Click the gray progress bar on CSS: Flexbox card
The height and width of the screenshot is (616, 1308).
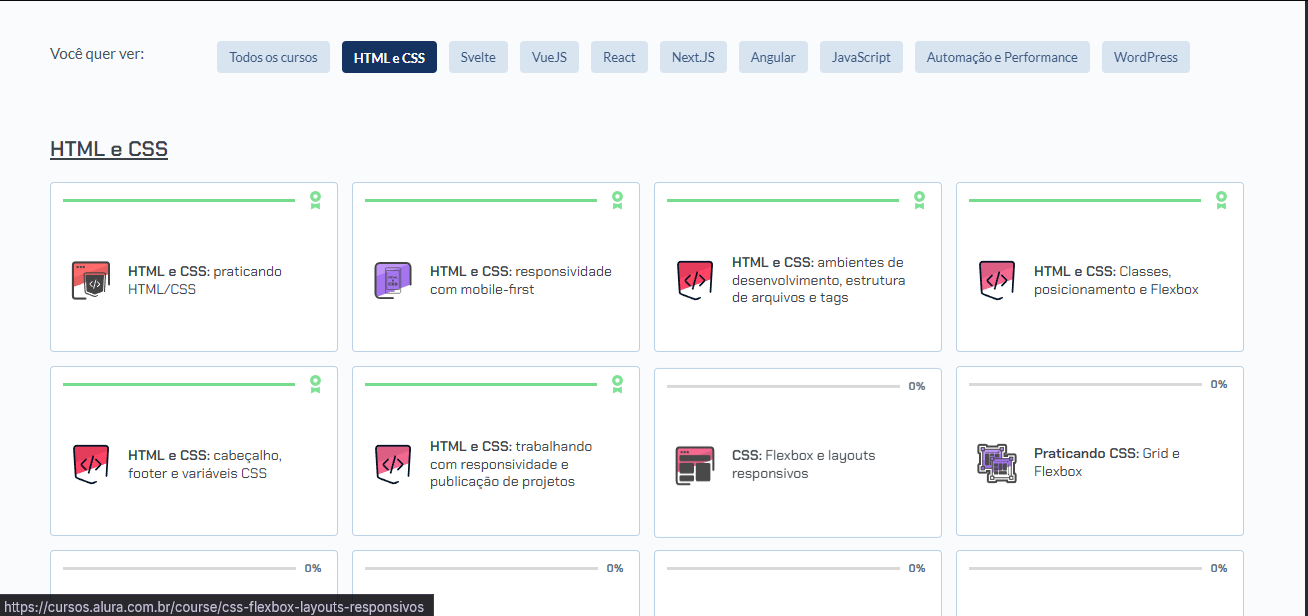(x=783, y=386)
